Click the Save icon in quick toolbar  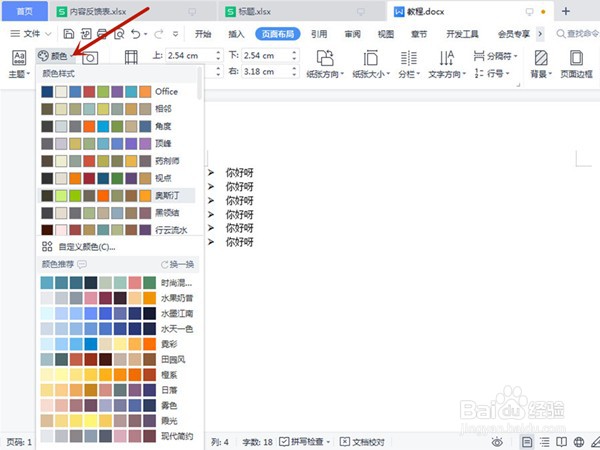pos(68,34)
